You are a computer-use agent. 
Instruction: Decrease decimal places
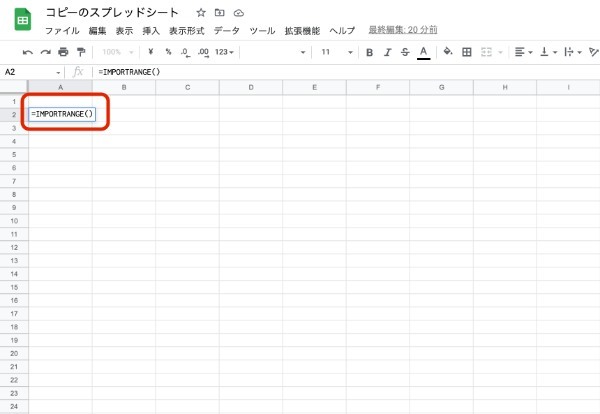pos(185,52)
